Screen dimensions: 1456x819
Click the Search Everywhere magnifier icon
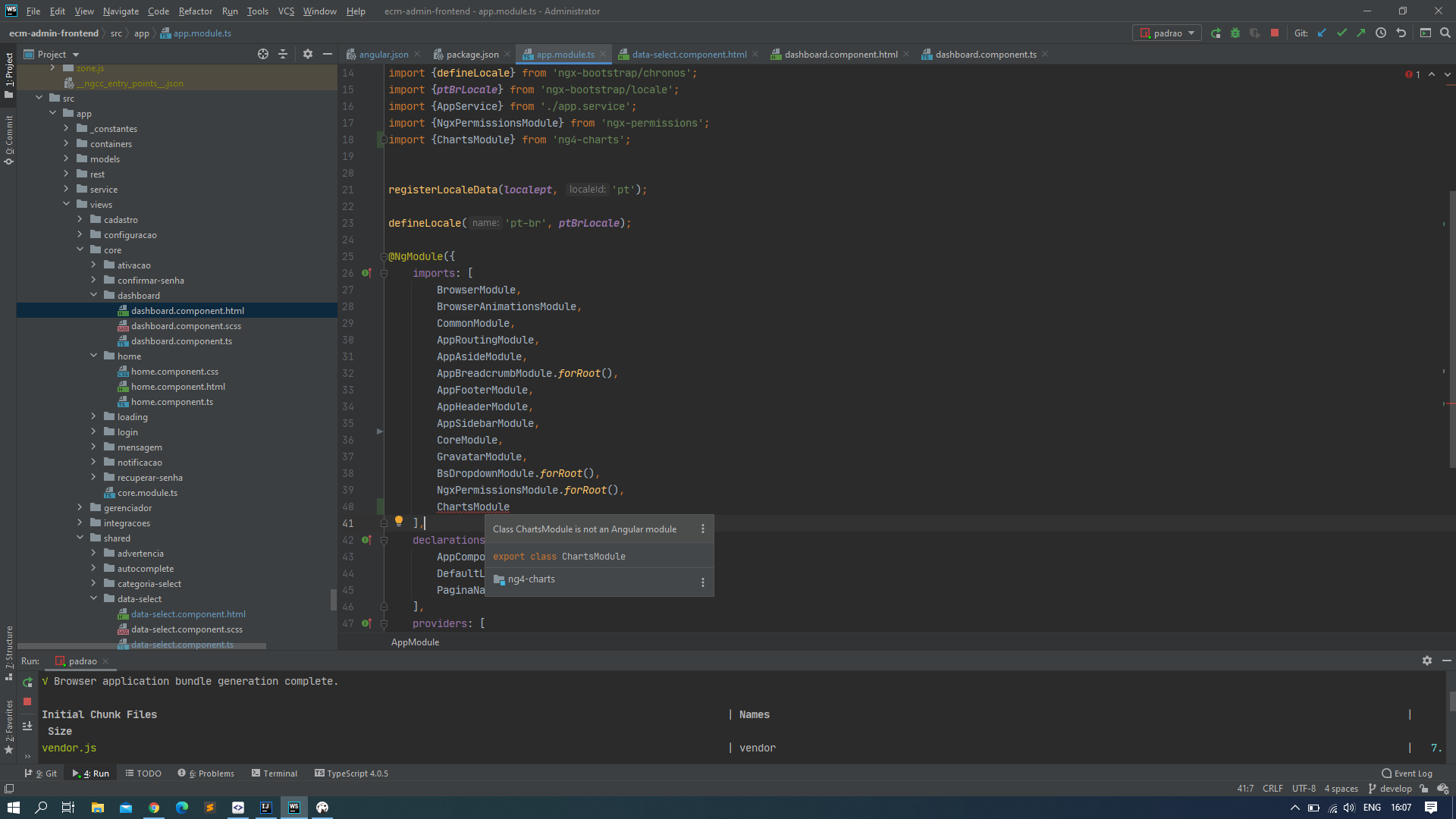coord(1445,33)
